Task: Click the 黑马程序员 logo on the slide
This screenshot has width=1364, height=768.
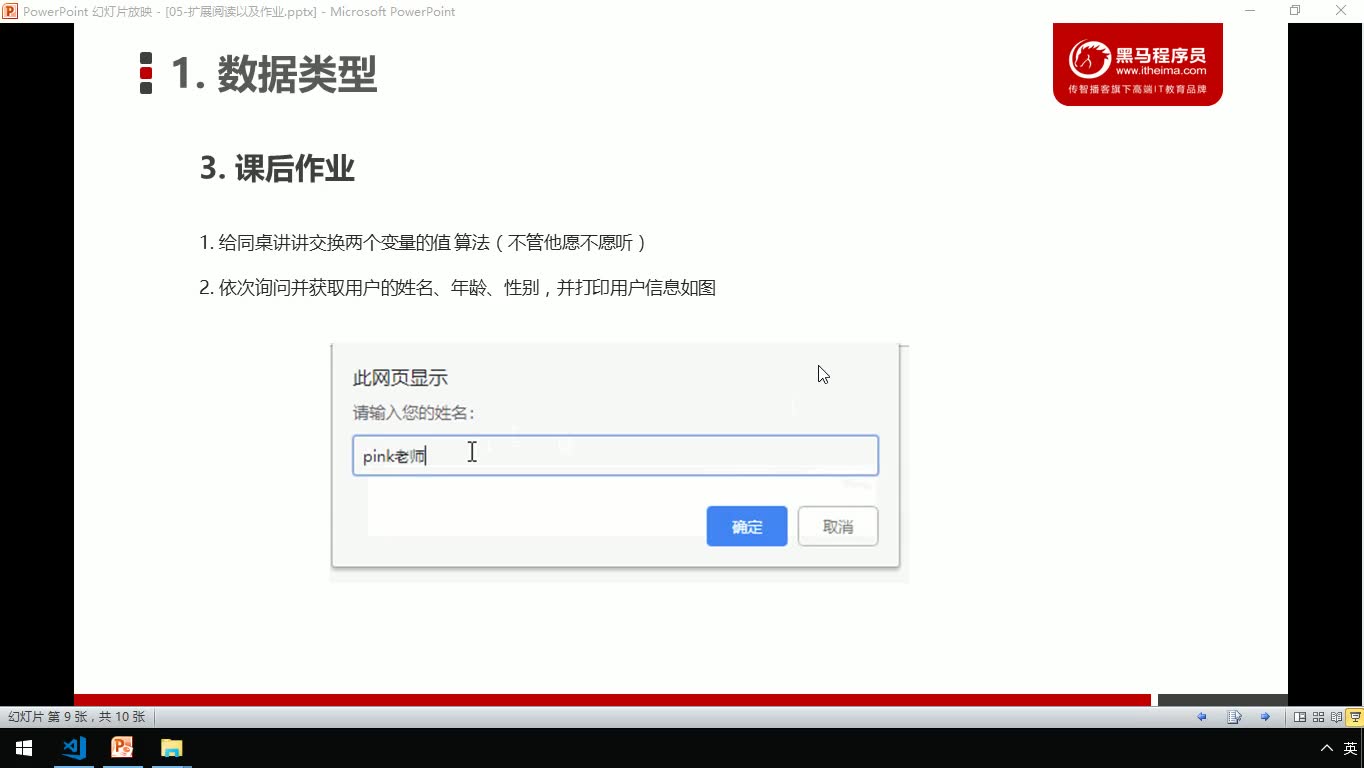Action: coord(1138,64)
